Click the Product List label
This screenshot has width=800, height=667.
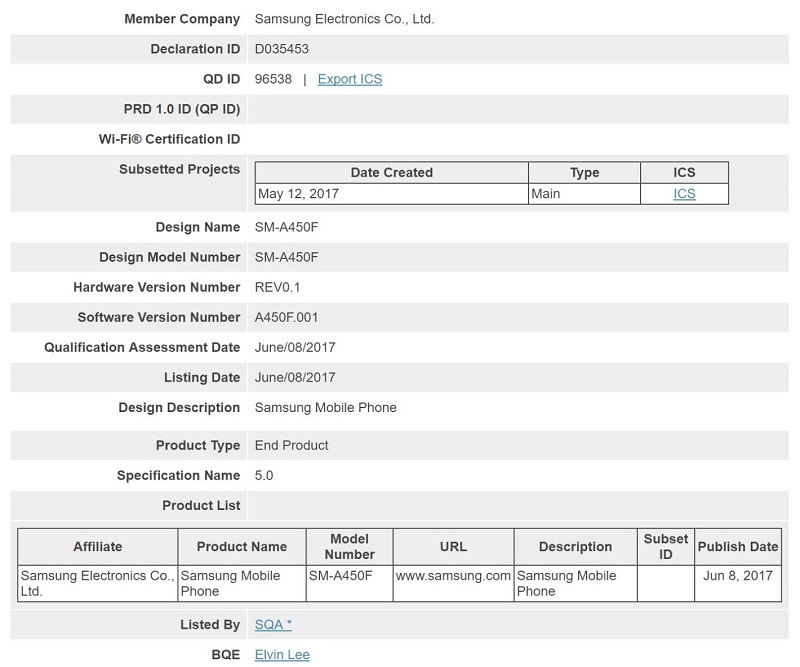pos(201,506)
